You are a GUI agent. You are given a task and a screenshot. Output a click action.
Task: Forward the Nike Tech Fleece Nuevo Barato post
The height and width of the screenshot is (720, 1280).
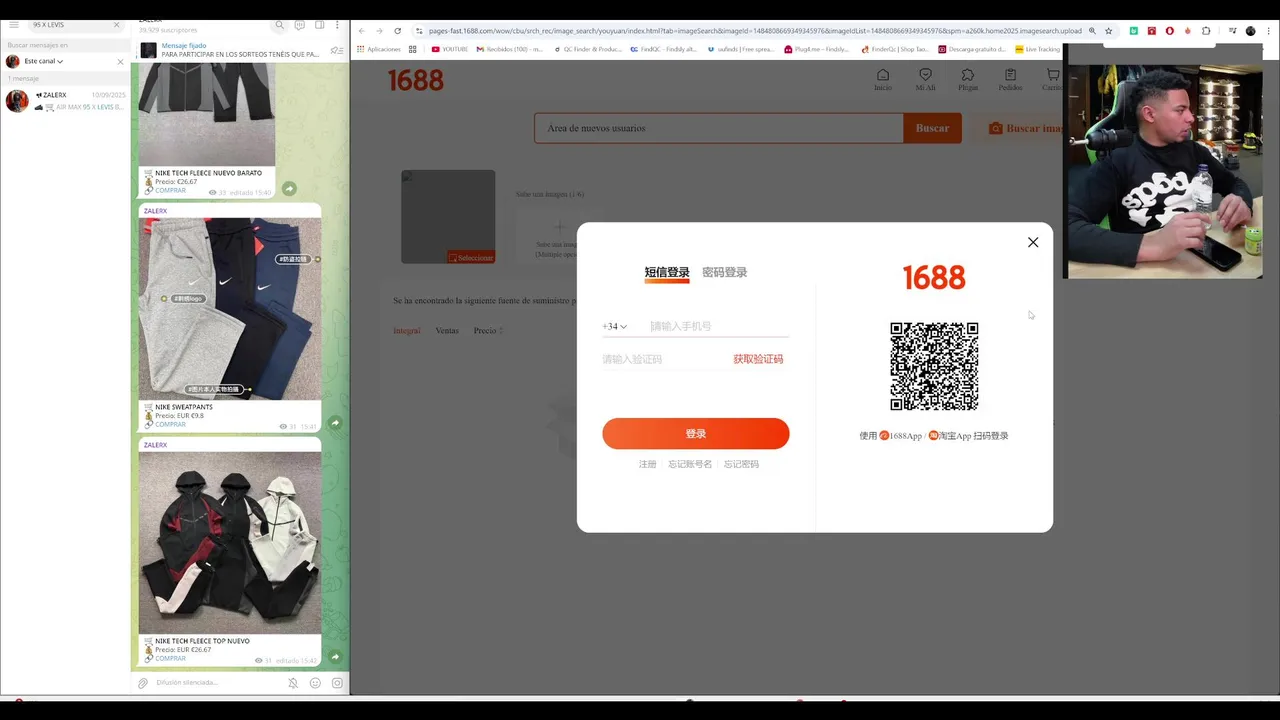tap(289, 189)
